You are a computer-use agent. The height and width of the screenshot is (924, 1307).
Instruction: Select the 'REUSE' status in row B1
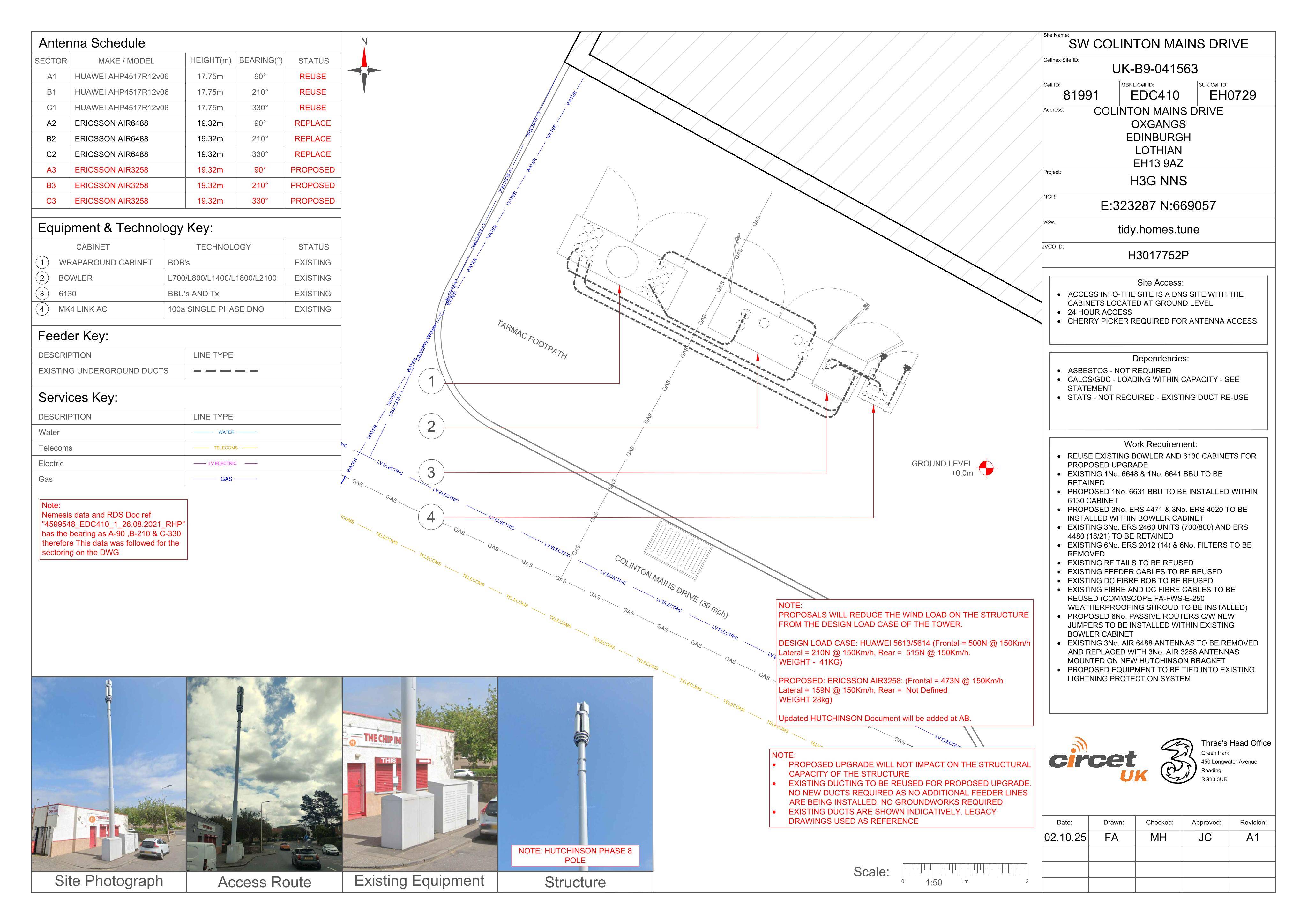(312, 92)
